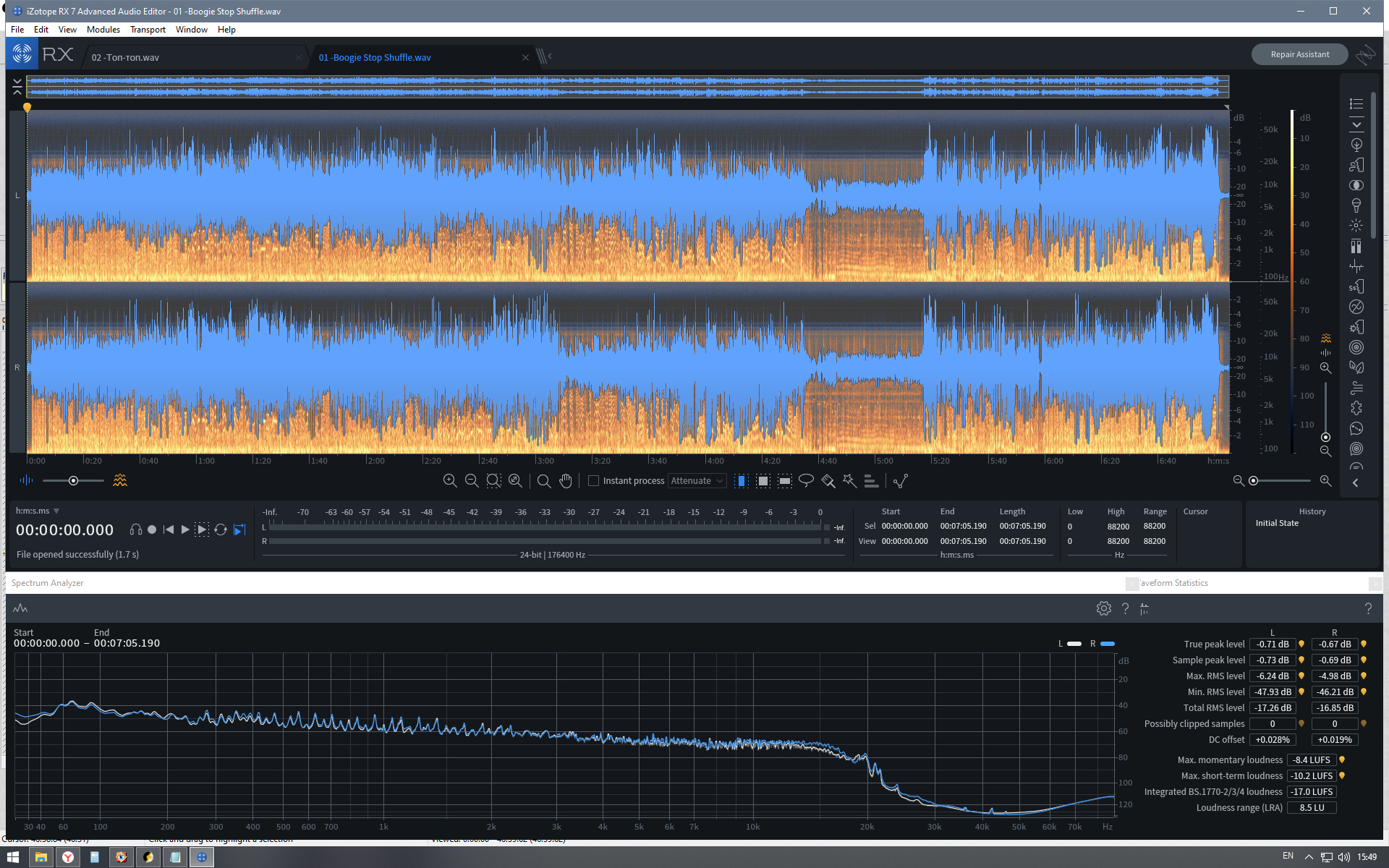Activate the Grab and Drag hand tool

(x=566, y=480)
